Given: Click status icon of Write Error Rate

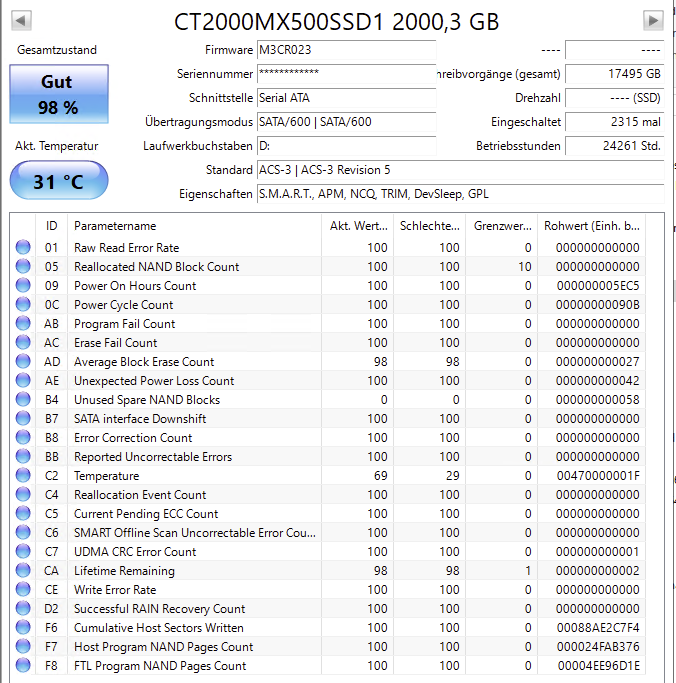Looking at the screenshot, I should [x=23, y=589].
